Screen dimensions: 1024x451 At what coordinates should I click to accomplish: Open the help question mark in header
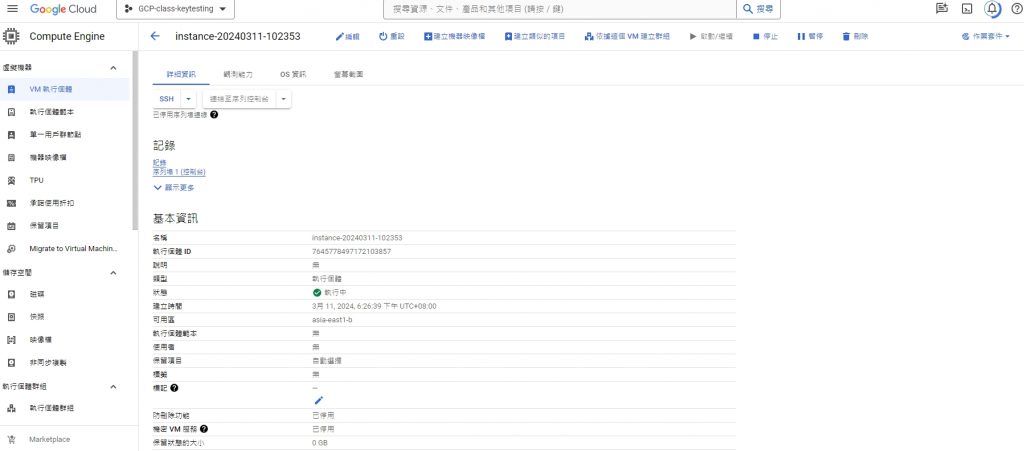point(1017,9)
